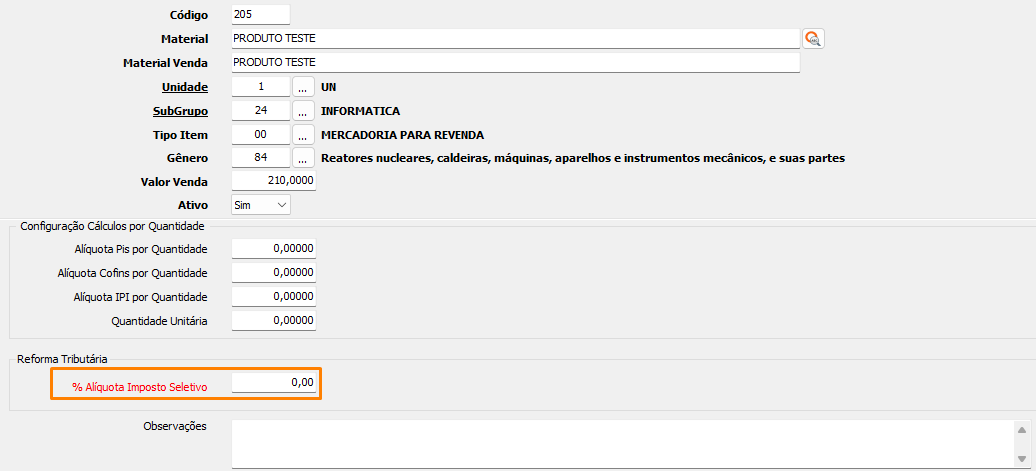Click the Material text field
1036x471 pixels.
pyautogui.click(x=515, y=39)
